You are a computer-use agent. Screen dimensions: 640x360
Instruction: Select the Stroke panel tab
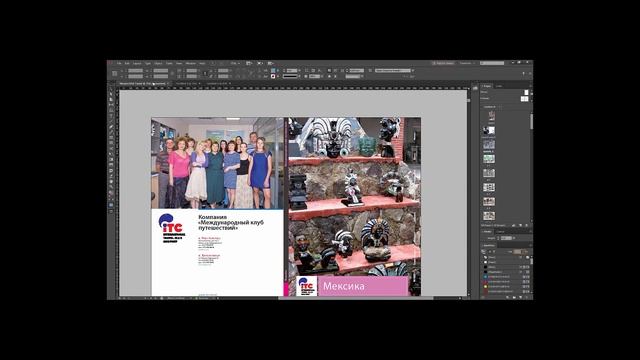pos(488,231)
